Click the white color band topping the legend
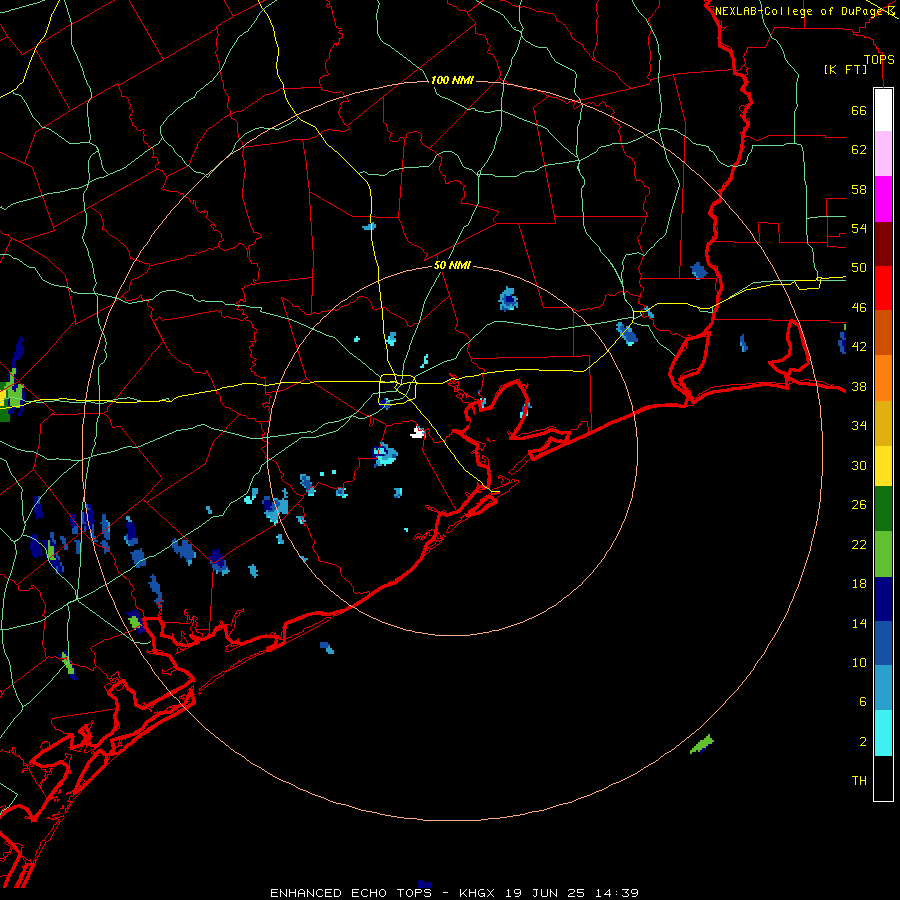Viewport: 900px width, 900px height. click(883, 110)
